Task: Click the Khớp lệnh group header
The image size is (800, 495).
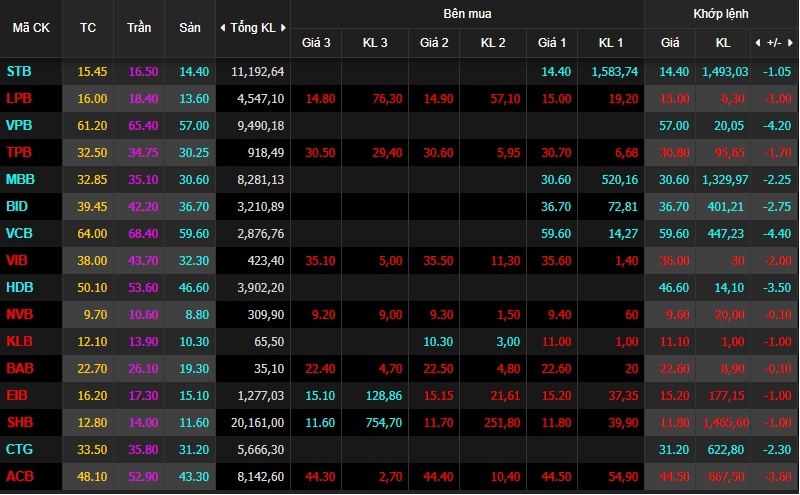Action: tap(721, 14)
